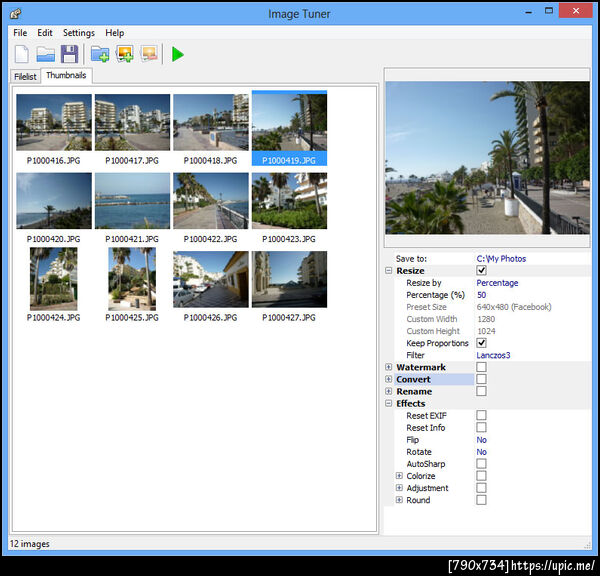This screenshot has width=600, height=576.
Task: Click the Effects section header label
Action: (x=411, y=403)
